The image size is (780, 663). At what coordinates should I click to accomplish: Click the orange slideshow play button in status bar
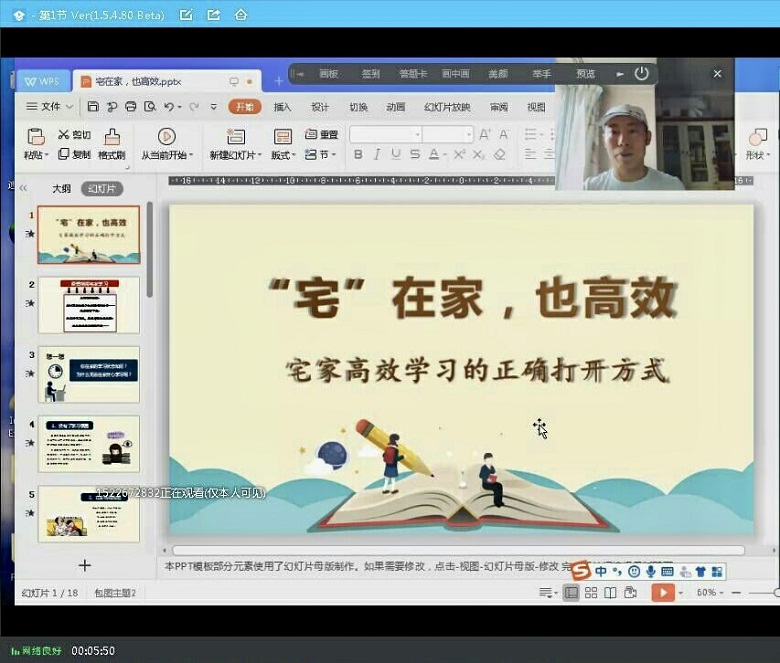click(662, 593)
